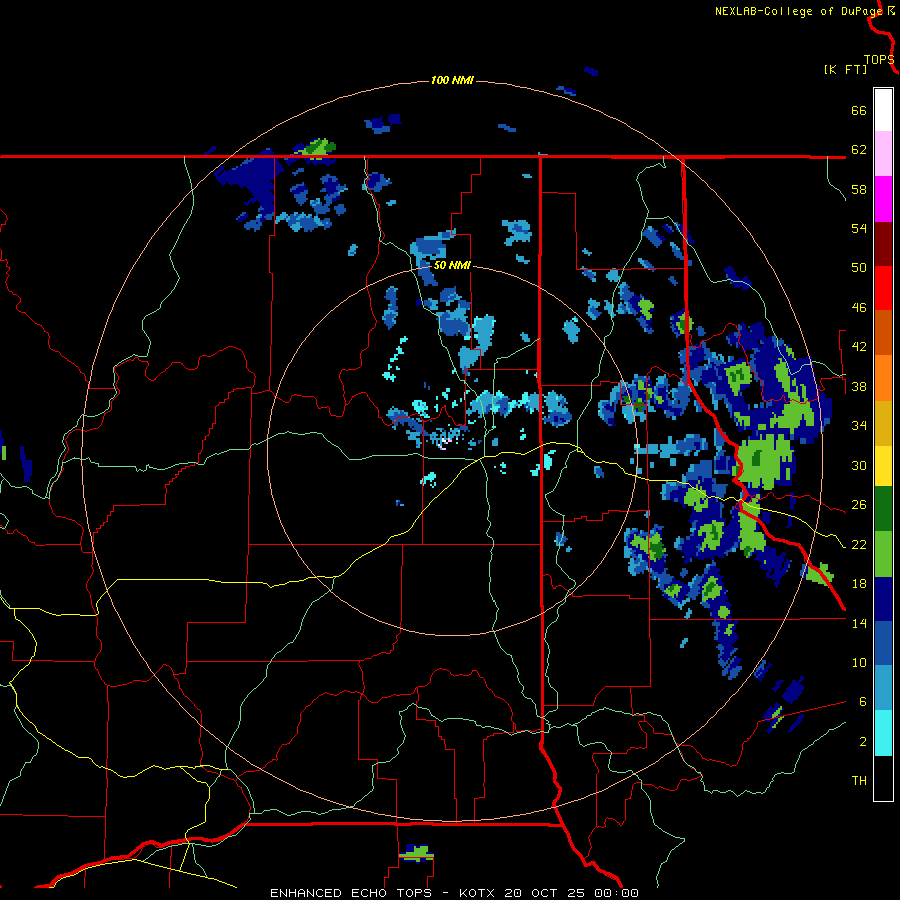Click the legend label "TH"

click(x=859, y=780)
